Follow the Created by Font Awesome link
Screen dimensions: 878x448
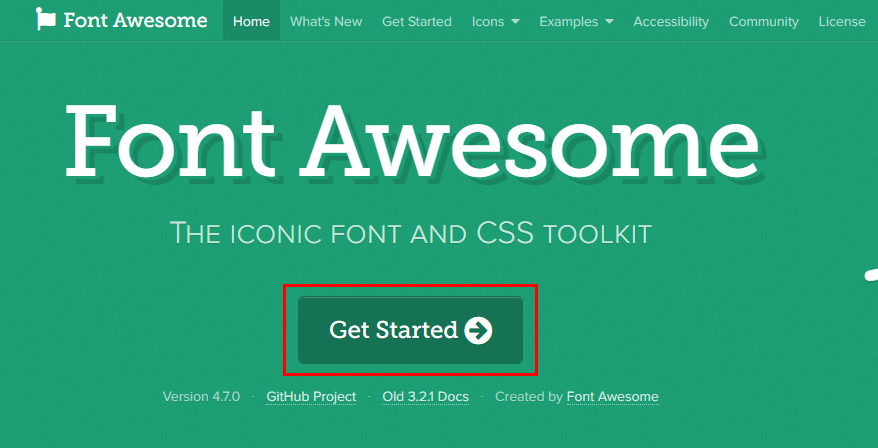pyautogui.click(x=613, y=396)
